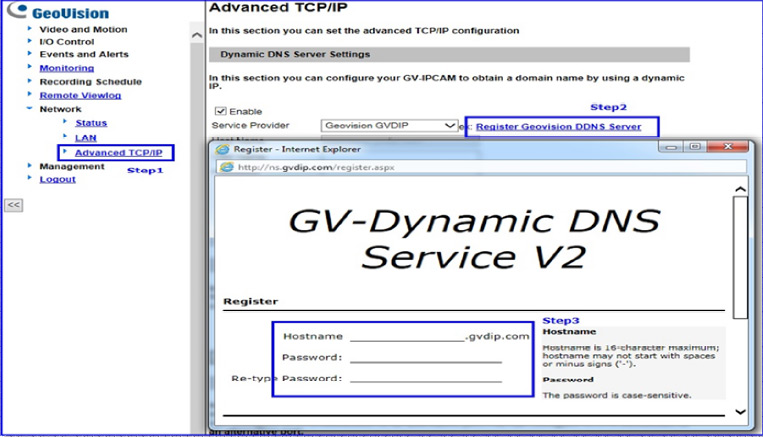Open the Monitoring link
763x437 pixels.
(67, 68)
